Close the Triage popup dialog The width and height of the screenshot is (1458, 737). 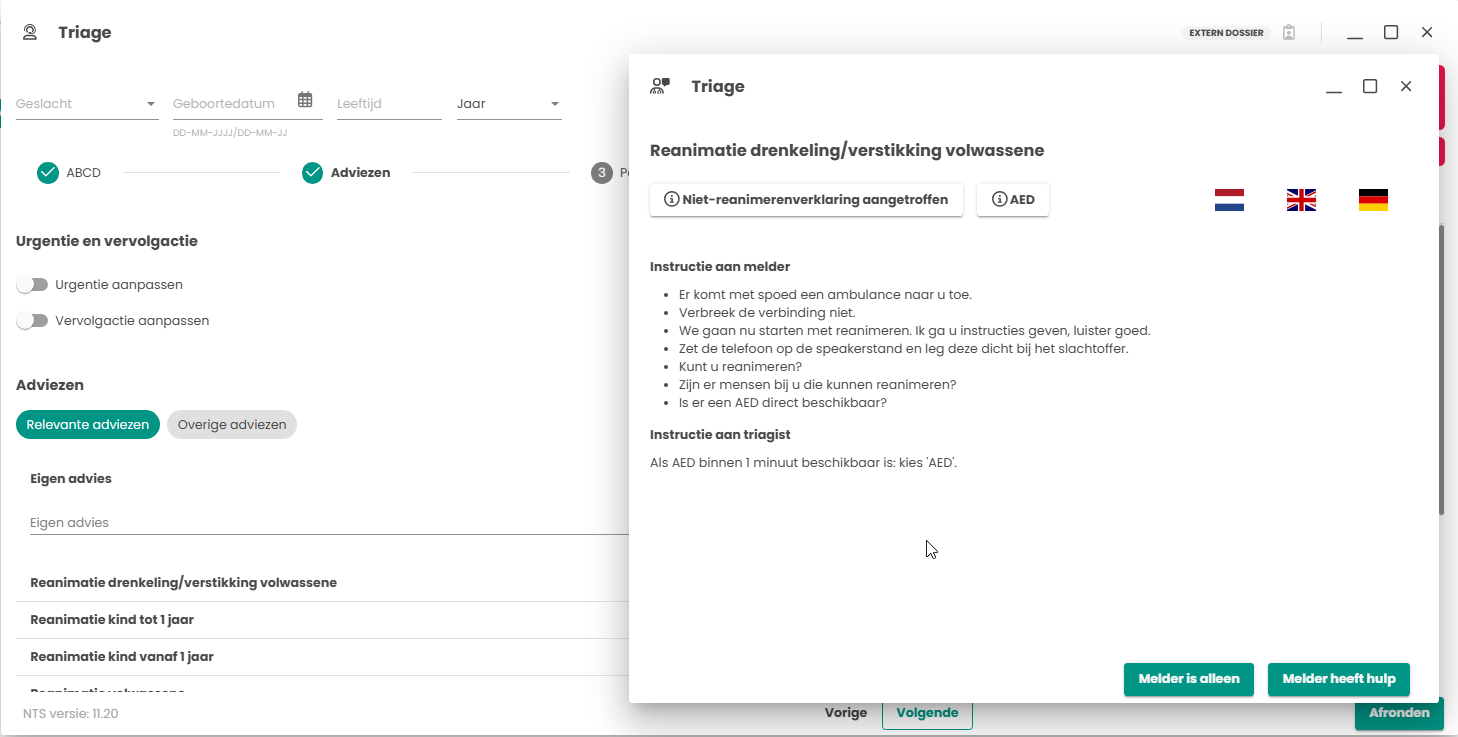point(1406,87)
